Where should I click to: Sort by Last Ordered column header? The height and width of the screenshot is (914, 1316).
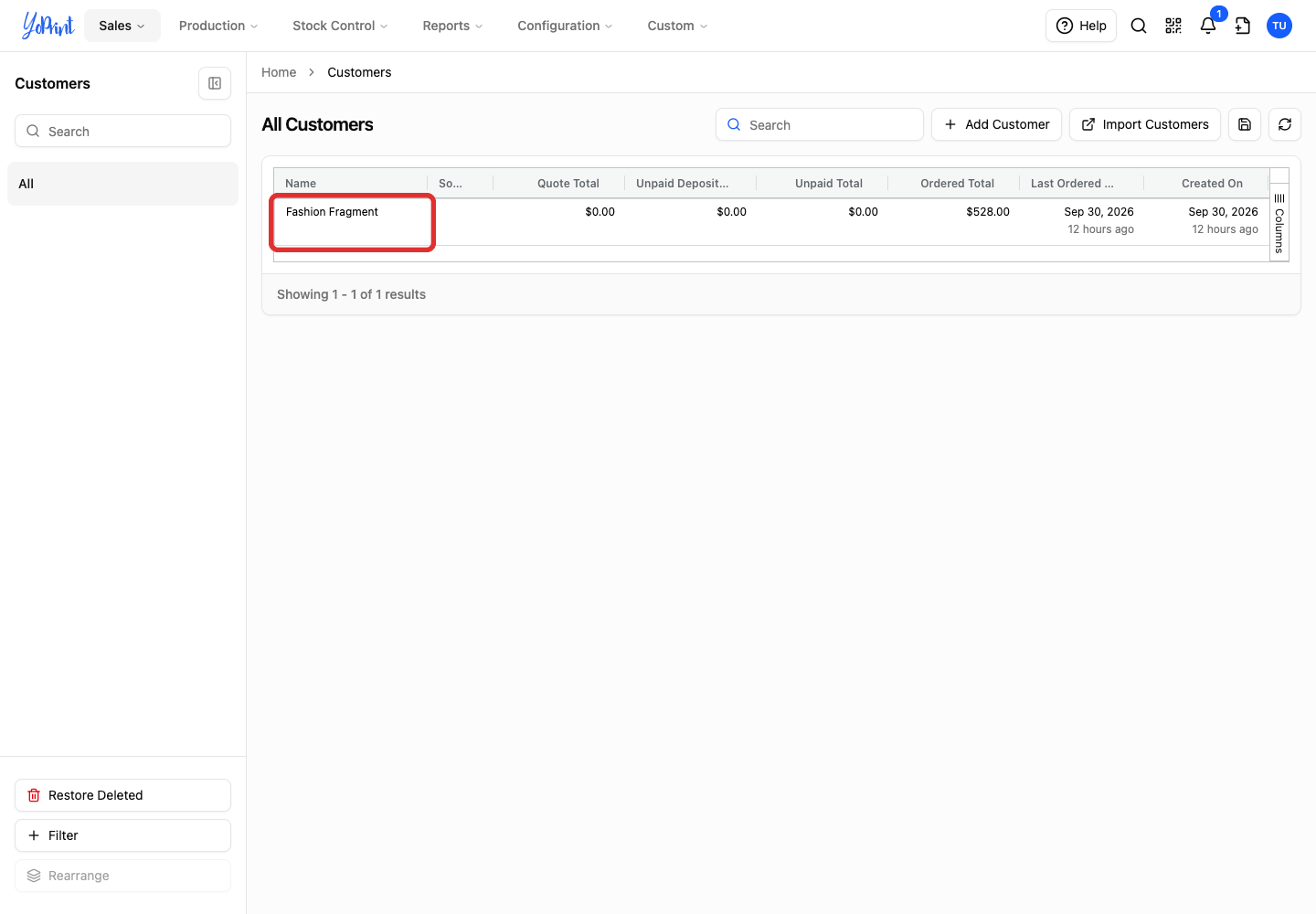point(1082,183)
